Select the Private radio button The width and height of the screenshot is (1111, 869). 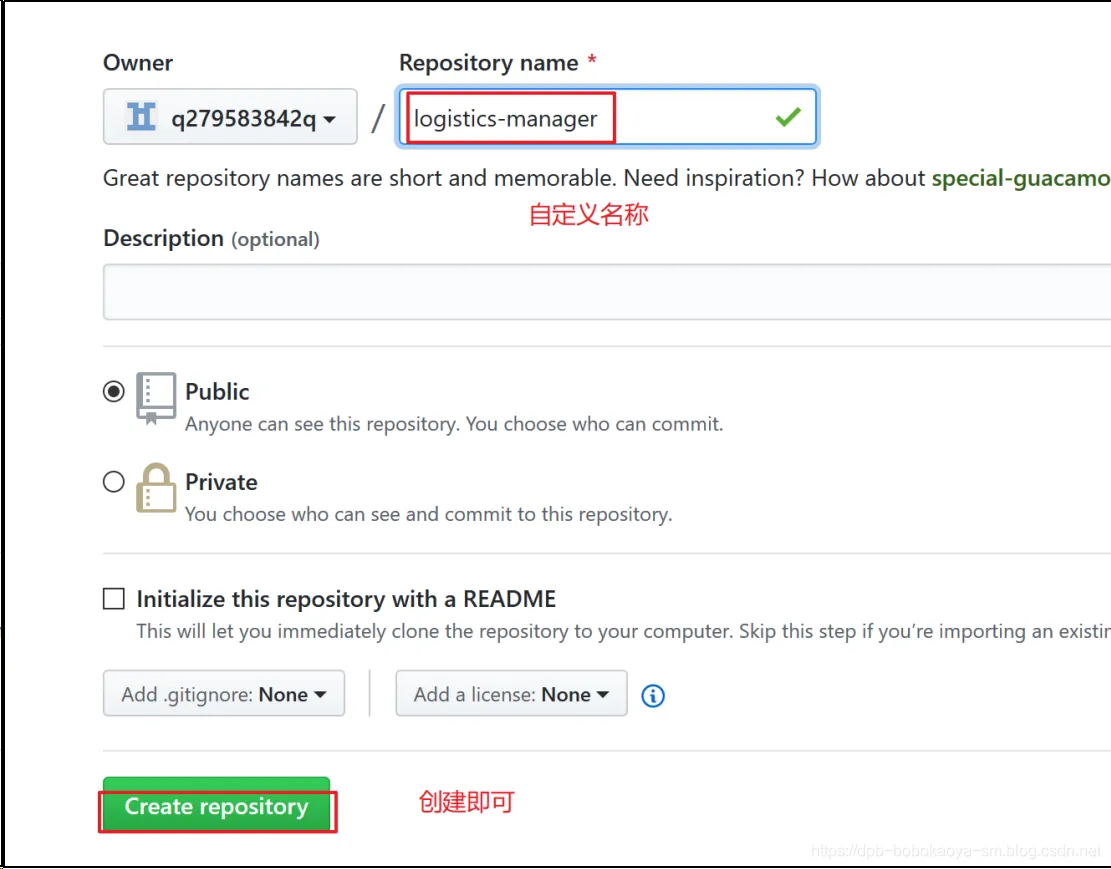113,482
